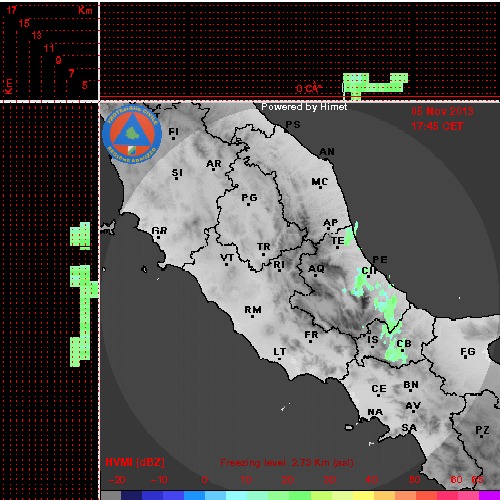The height and width of the screenshot is (500, 500).
Task: Click the '11' km height label
Action: coord(49,48)
